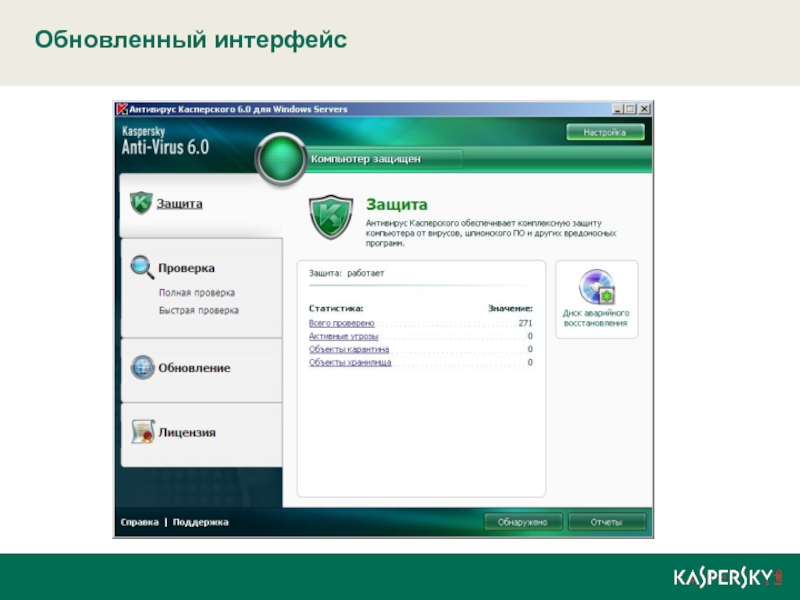Click the value 271 for checked objects
This screenshot has height=600, width=800.
pos(525,323)
